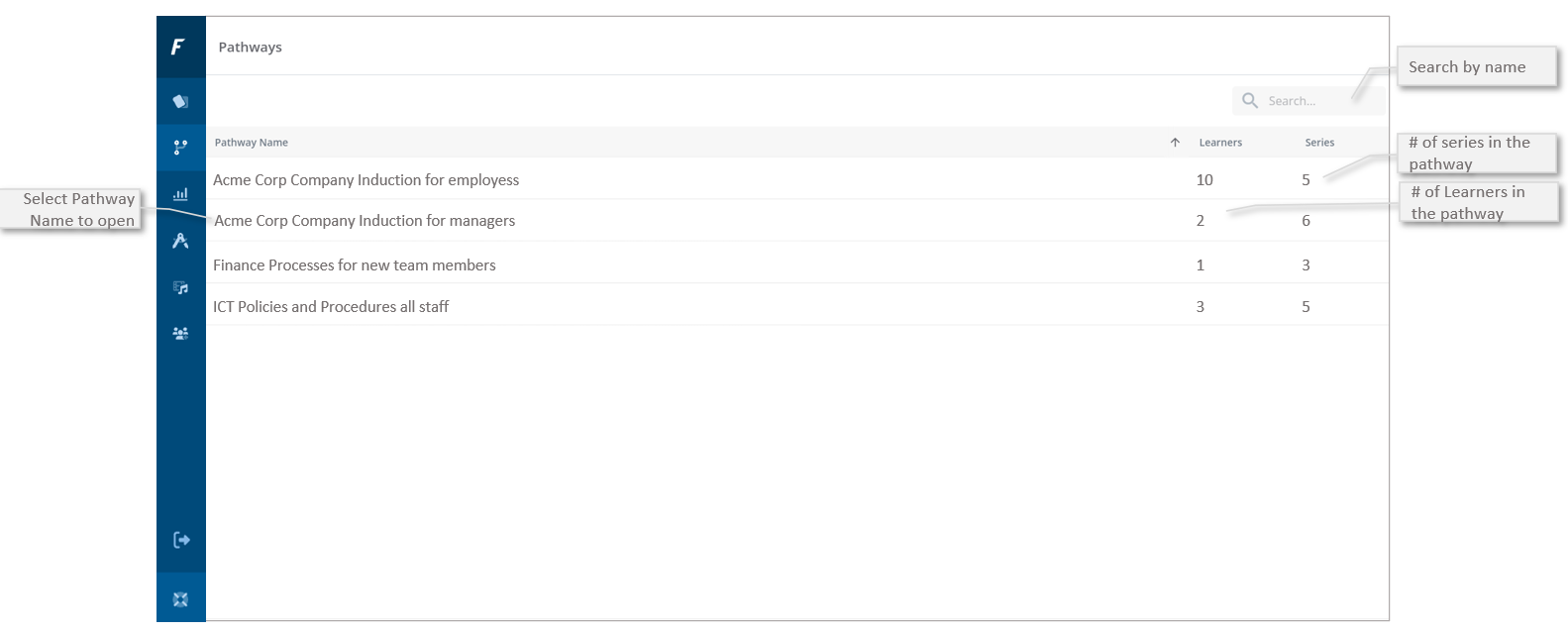Open the media library sidebar icon

click(x=180, y=287)
